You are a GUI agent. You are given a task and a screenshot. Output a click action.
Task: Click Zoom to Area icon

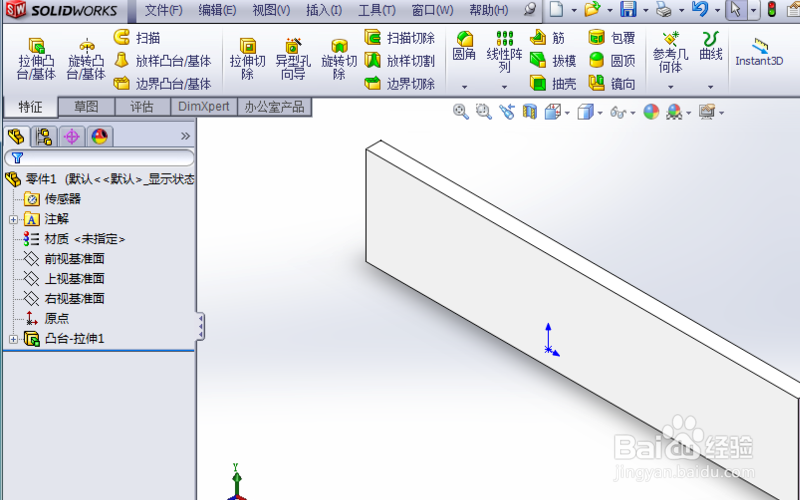point(484,112)
